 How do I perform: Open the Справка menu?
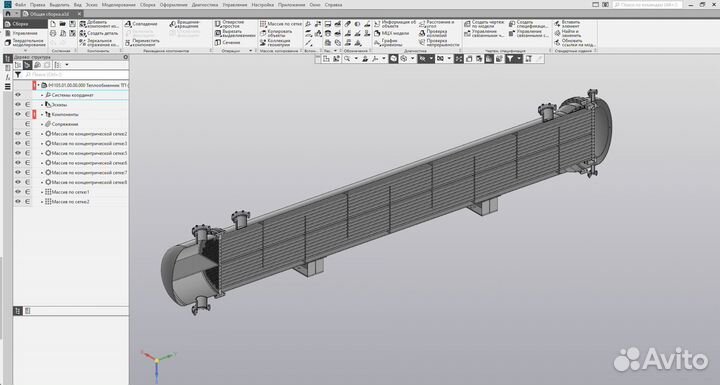[333, 5]
